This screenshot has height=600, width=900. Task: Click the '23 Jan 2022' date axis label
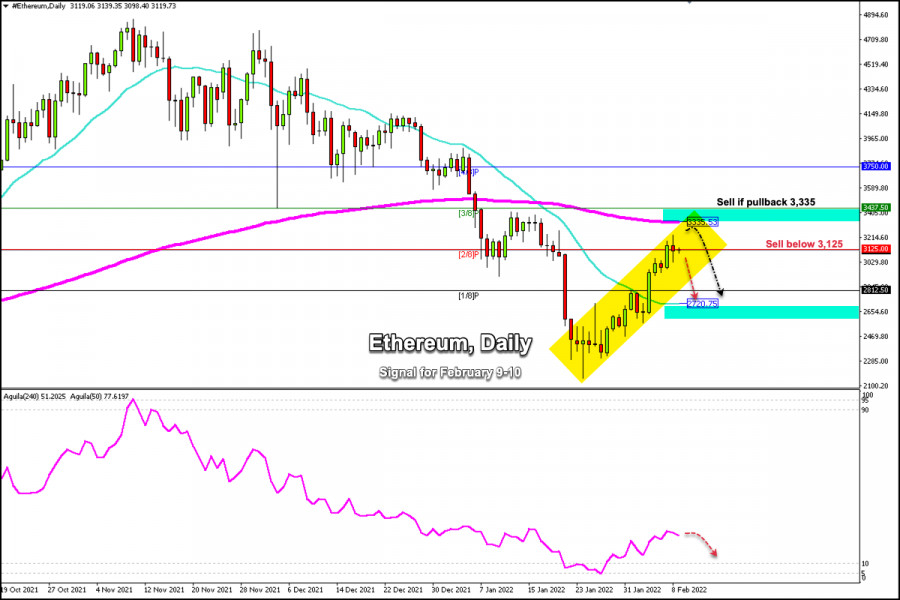coord(595,590)
